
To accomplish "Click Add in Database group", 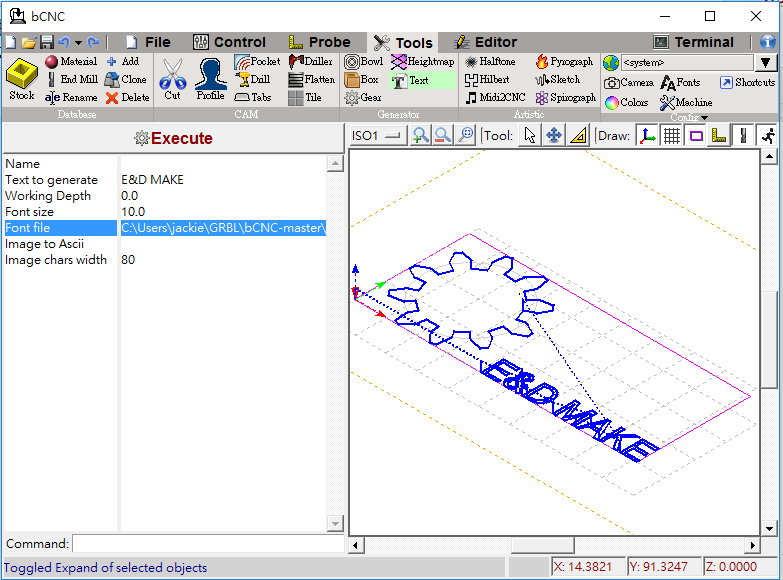I will pos(123,61).
